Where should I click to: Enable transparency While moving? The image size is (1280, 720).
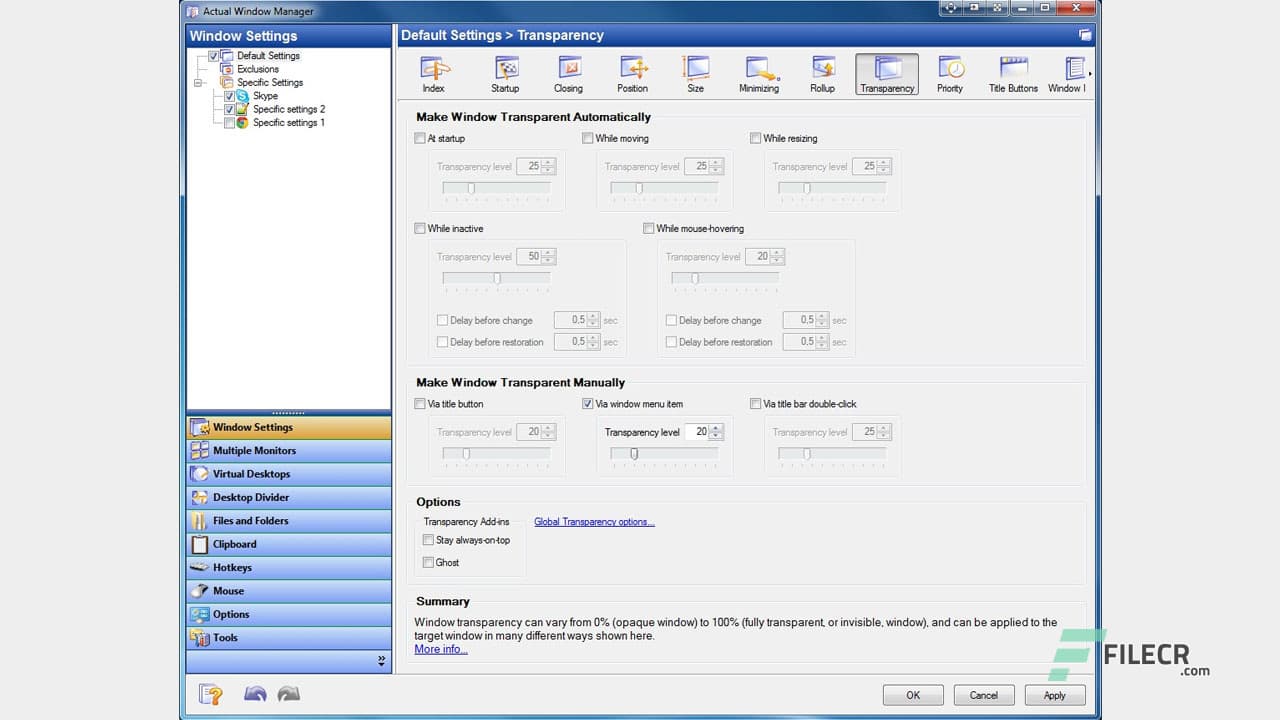pyautogui.click(x=588, y=138)
